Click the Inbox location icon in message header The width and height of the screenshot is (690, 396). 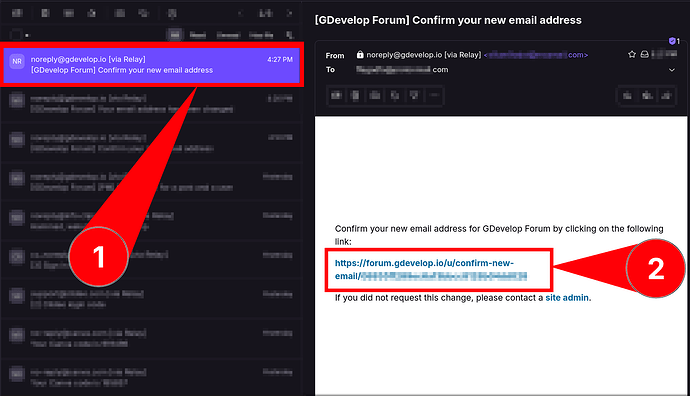pyautogui.click(x=645, y=55)
